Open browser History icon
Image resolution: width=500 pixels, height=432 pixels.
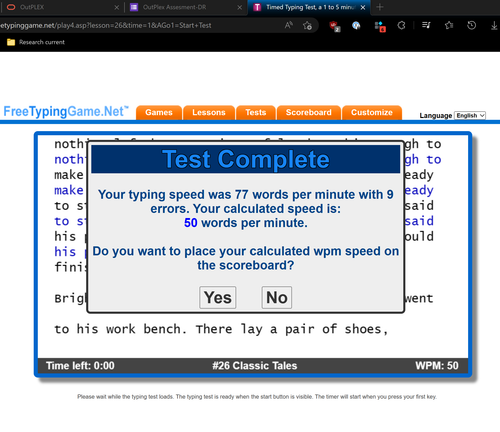click(x=471, y=25)
